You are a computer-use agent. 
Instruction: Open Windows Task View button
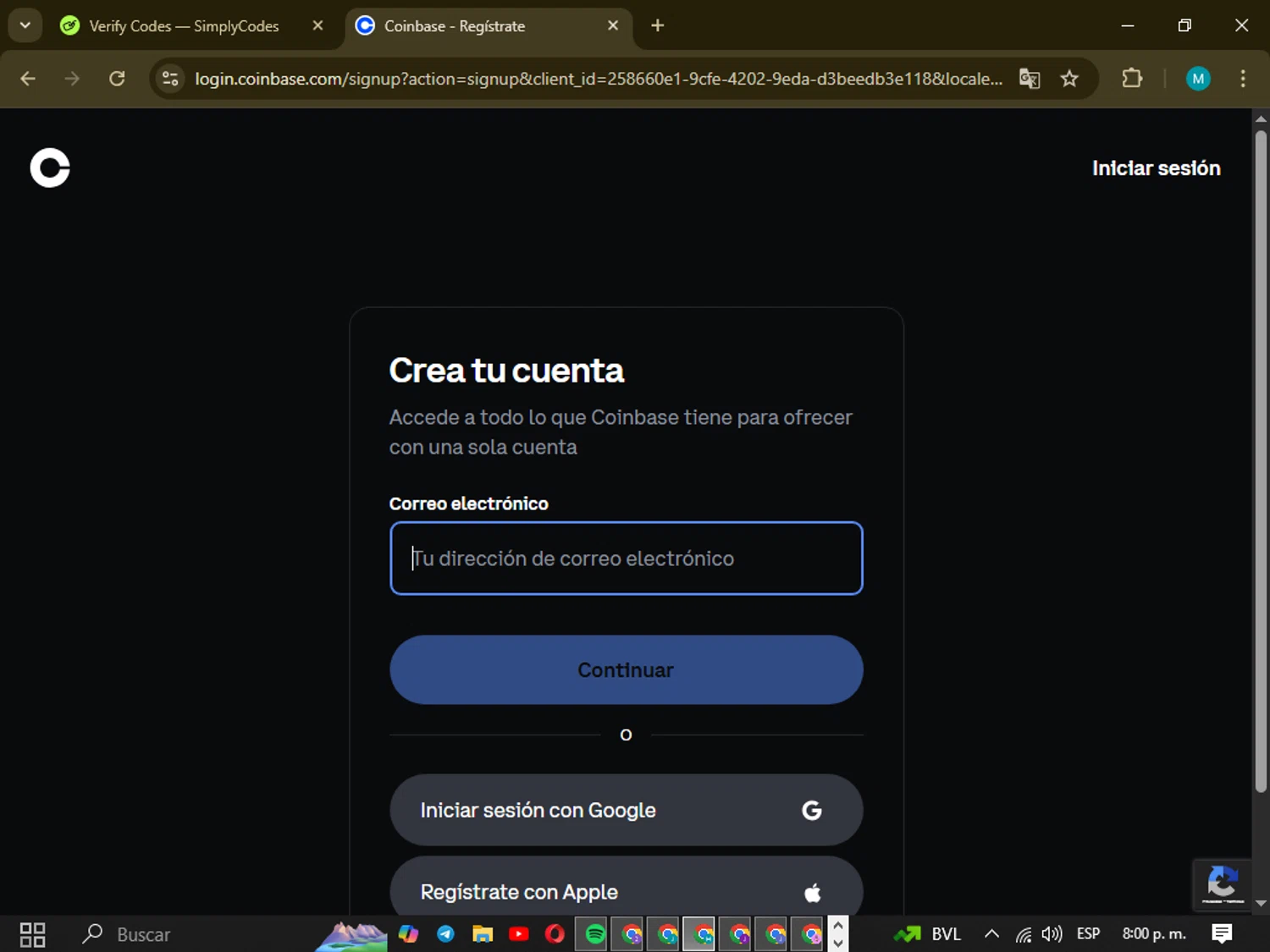point(32,934)
